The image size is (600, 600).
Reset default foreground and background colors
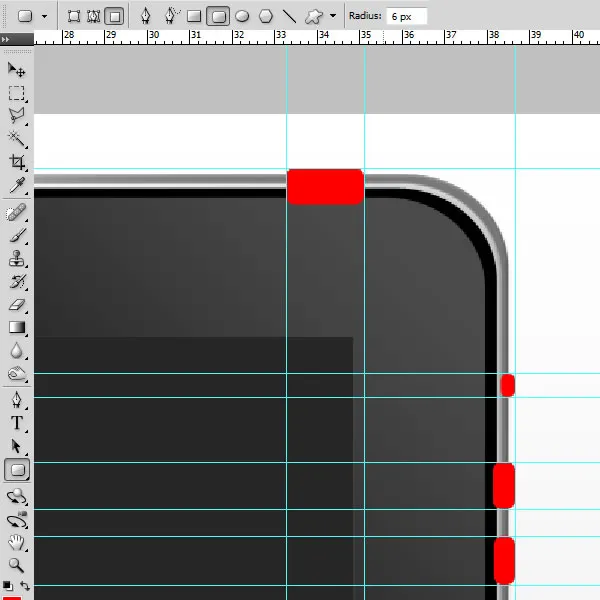point(7,586)
